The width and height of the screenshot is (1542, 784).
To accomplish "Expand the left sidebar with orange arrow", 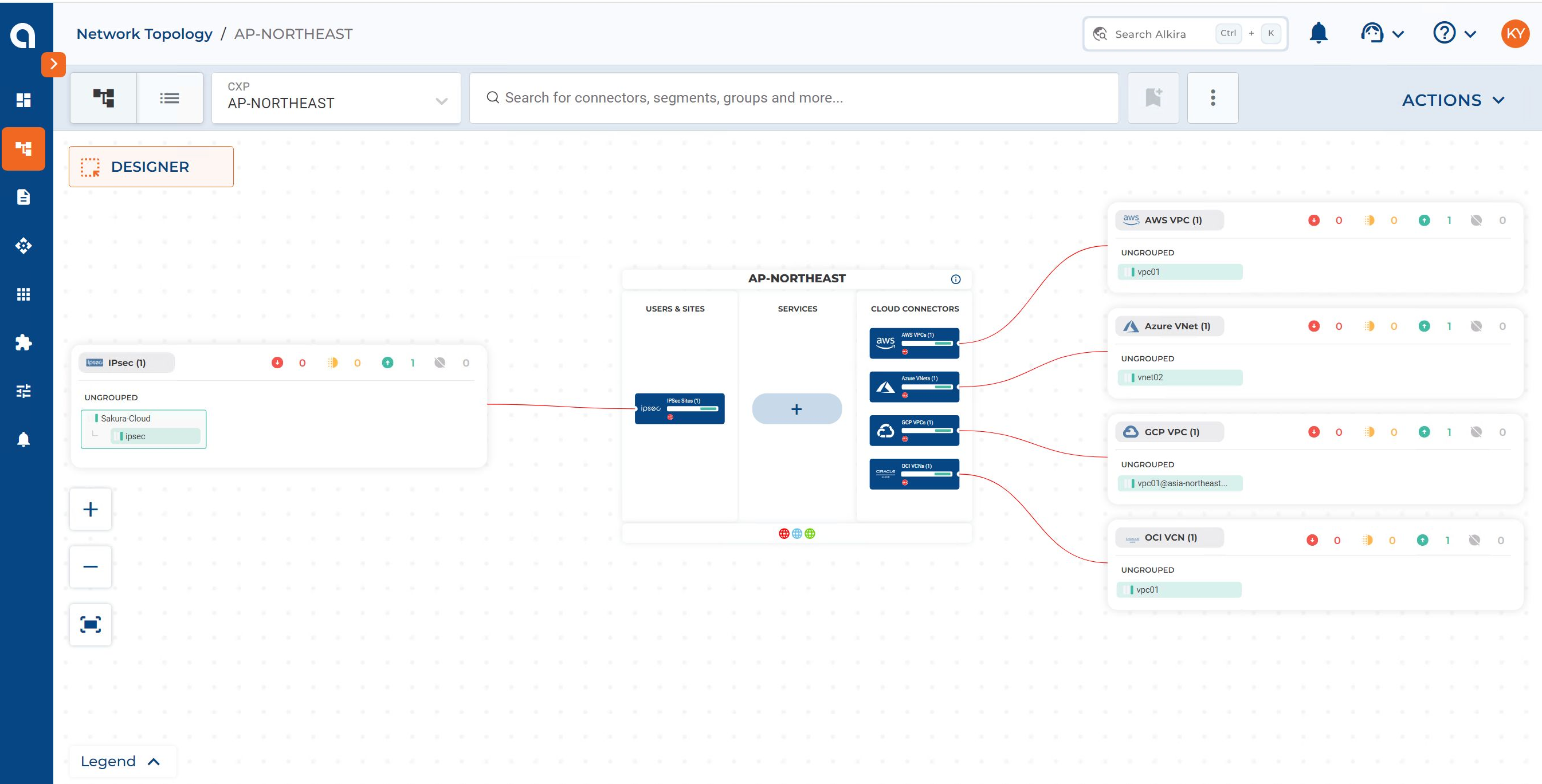I will [x=53, y=64].
